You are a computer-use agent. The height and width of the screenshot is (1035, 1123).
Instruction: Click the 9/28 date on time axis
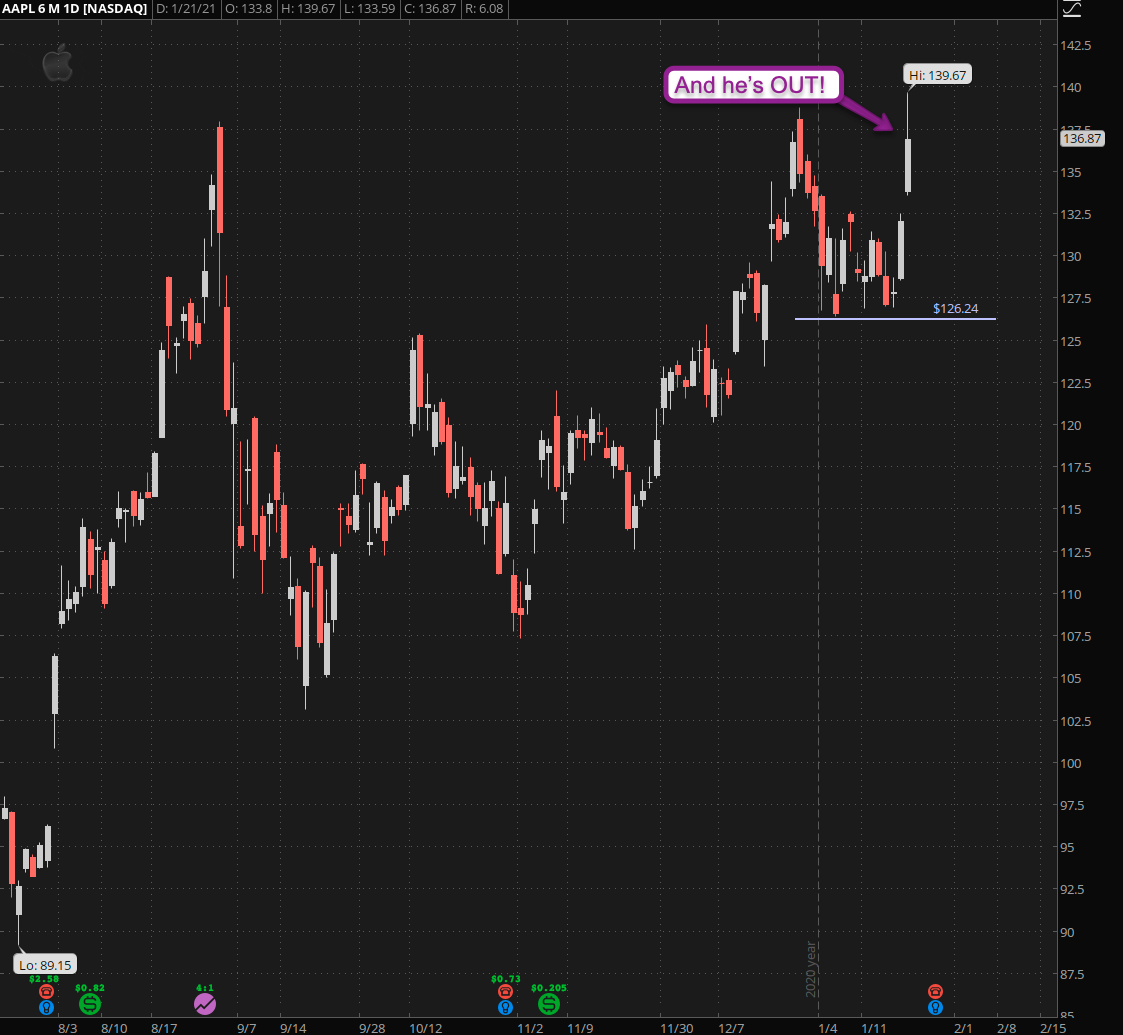372,1029
